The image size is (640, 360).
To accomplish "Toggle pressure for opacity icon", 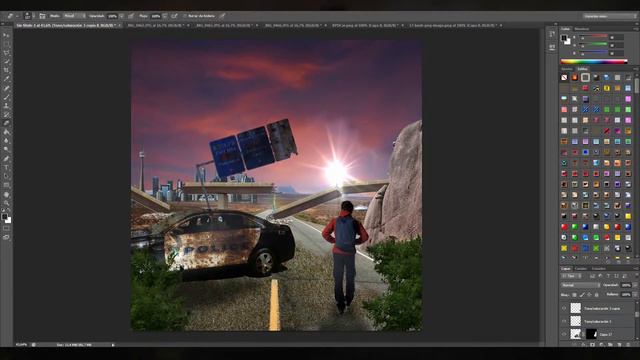I will click(131, 16).
